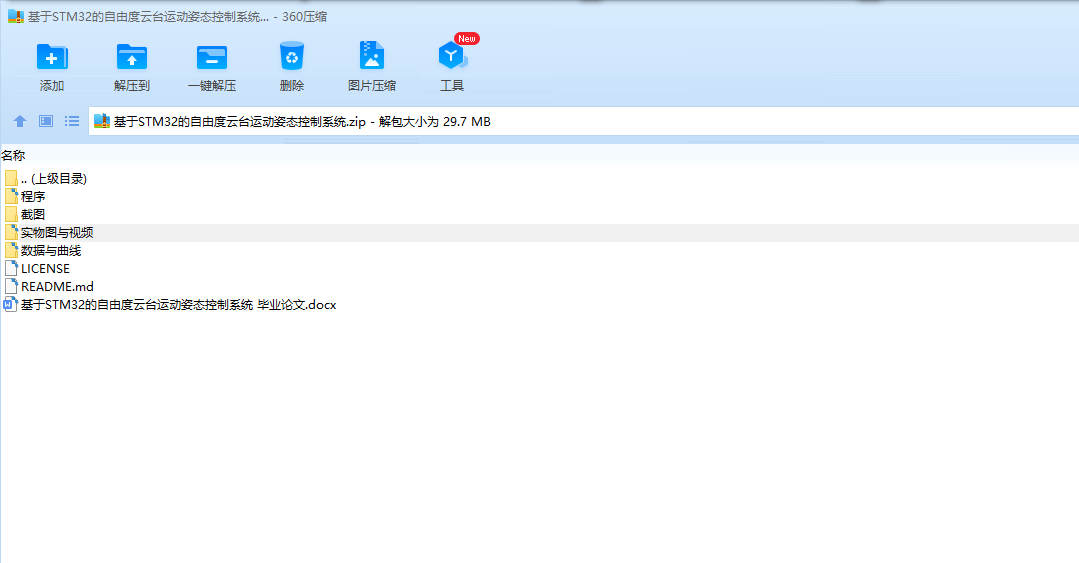Select the 程序 folder
This screenshot has height=563, width=1079.
(x=540, y=196)
